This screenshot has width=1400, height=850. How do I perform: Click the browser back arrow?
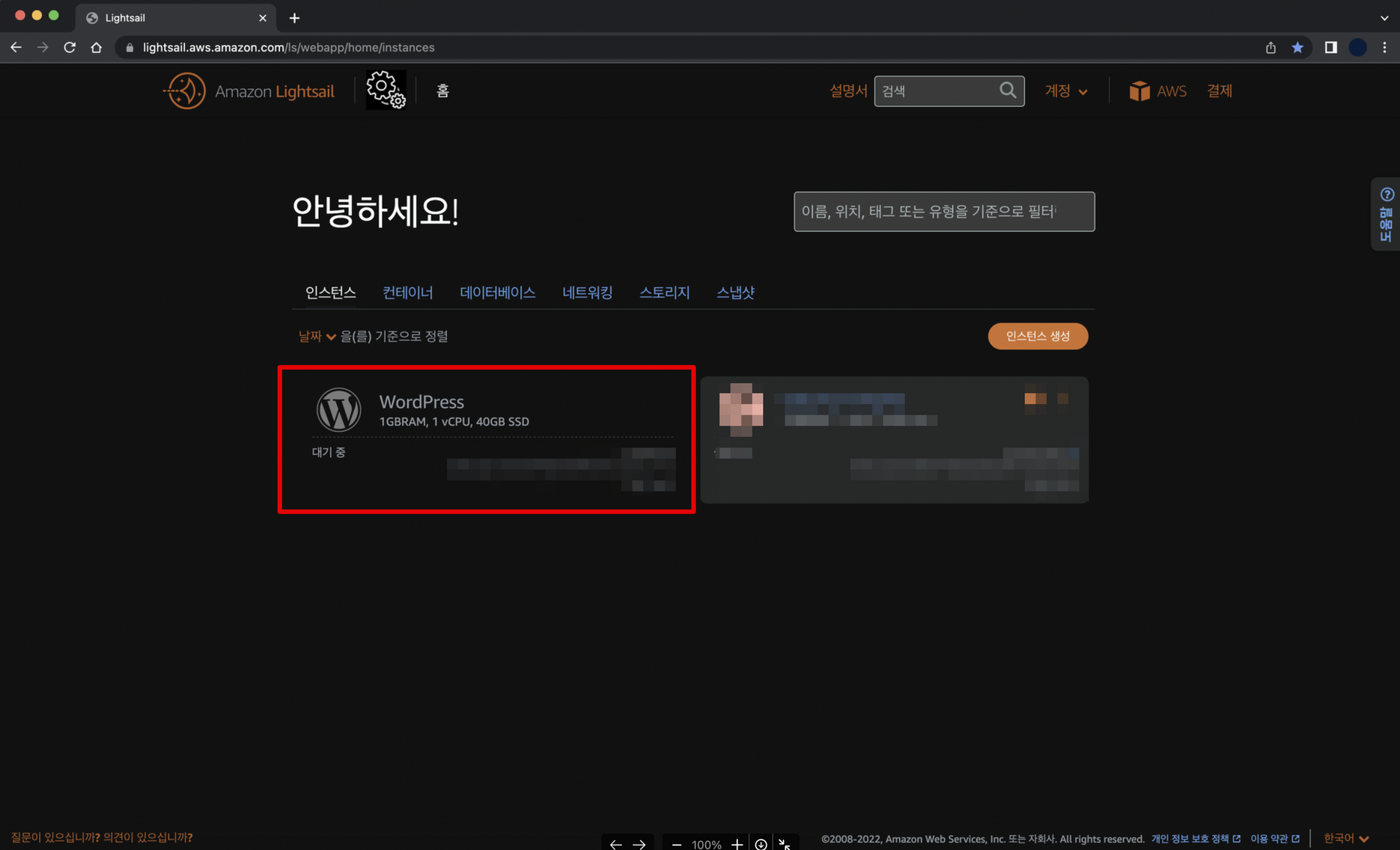pyautogui.click(x=16, y=47)
